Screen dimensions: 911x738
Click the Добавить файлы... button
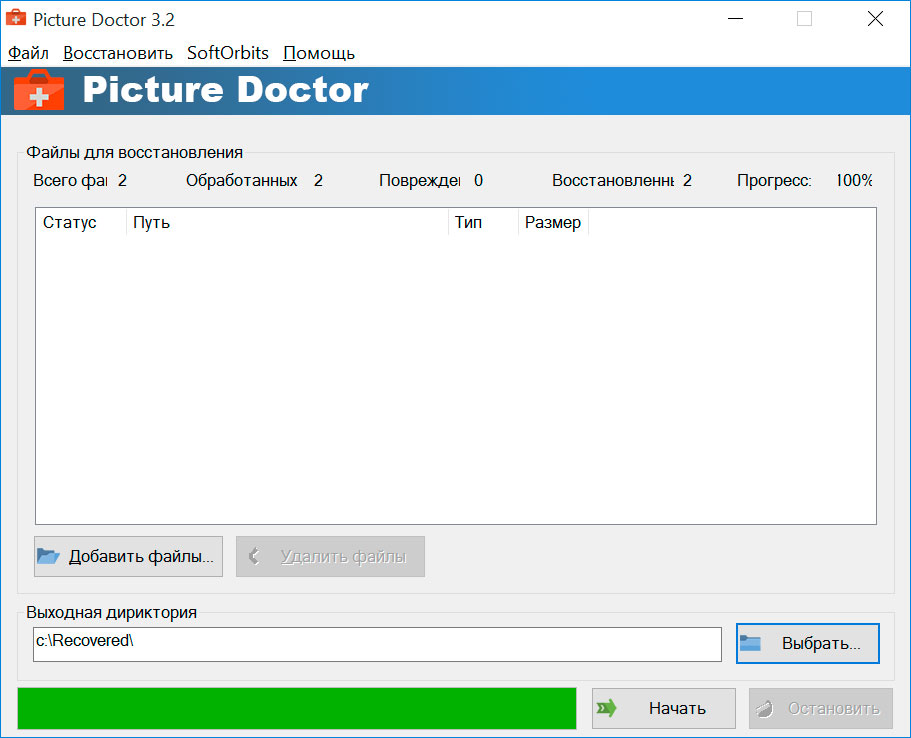(128, 556)
